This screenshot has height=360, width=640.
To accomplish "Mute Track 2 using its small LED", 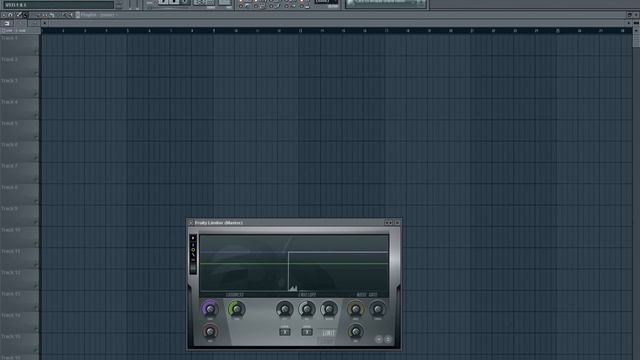I will (36, 74).
